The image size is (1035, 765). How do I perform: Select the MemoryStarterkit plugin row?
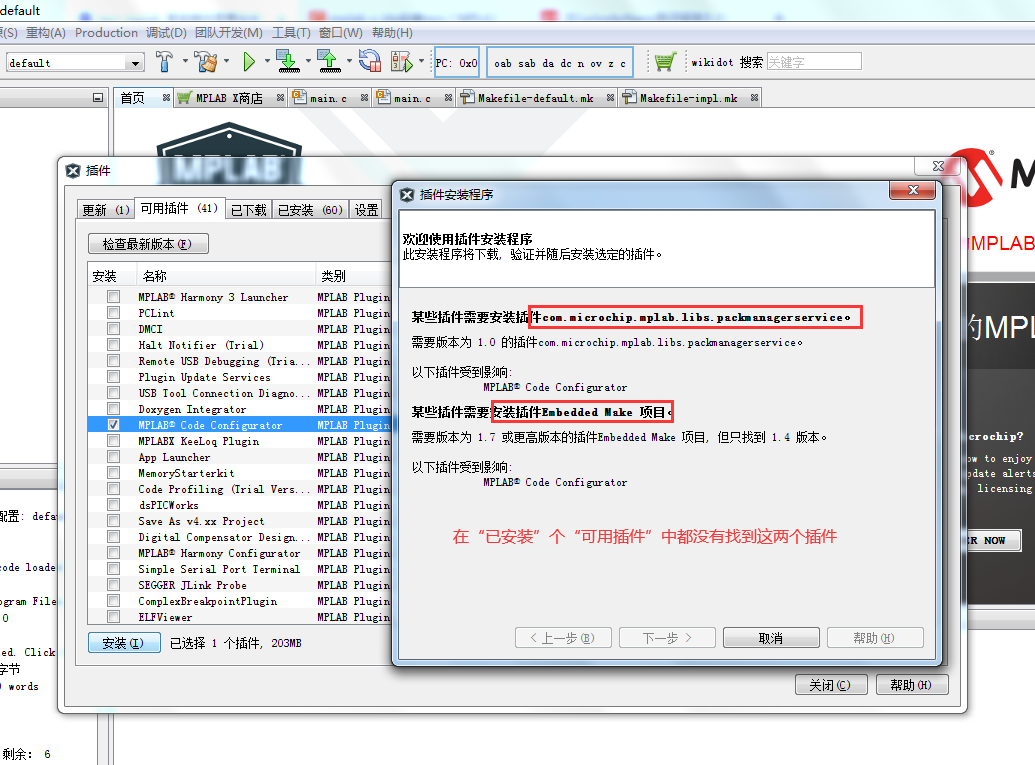[239, 473]
